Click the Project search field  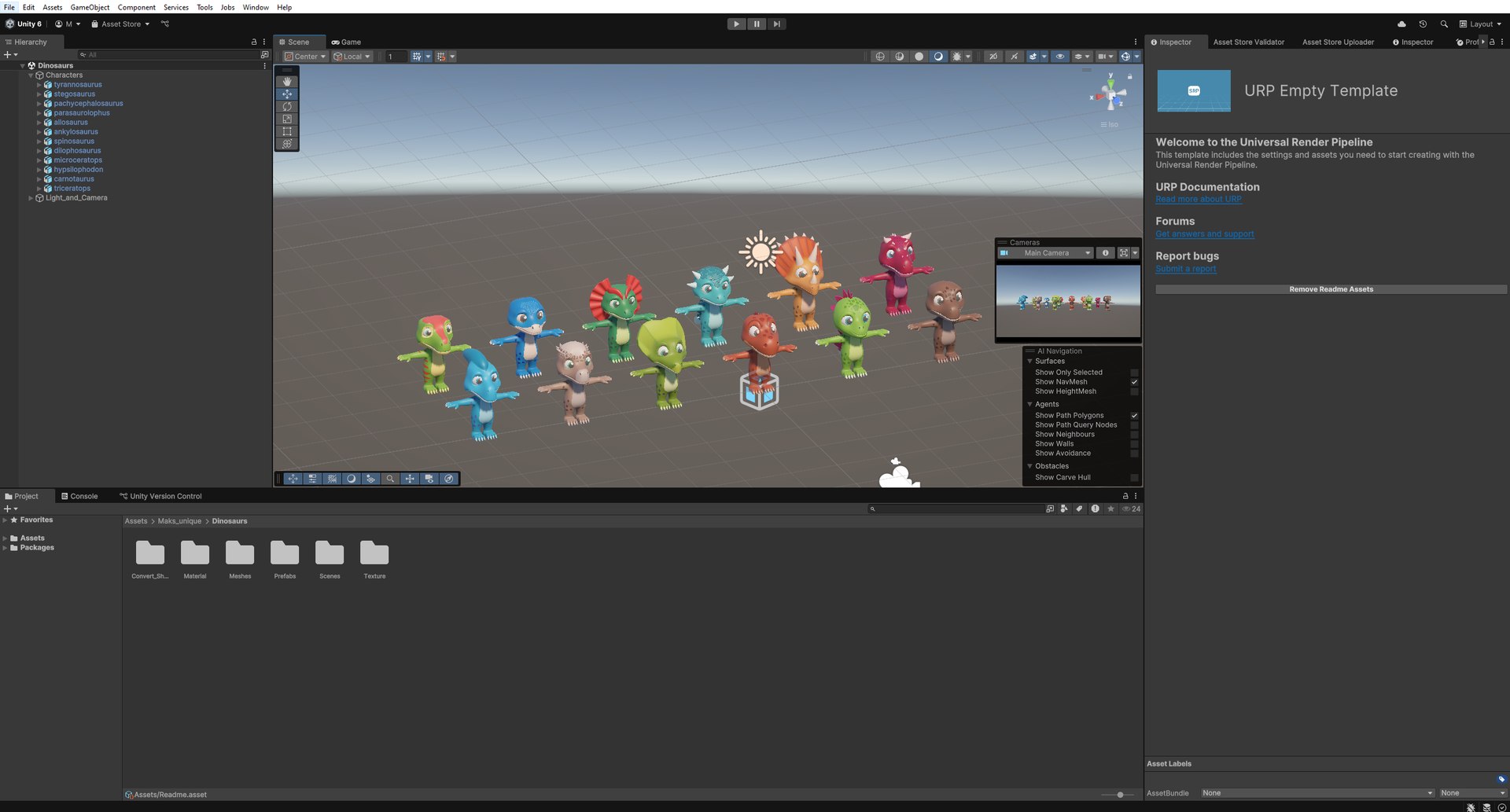pyautogui.click(x=956, y=509)
